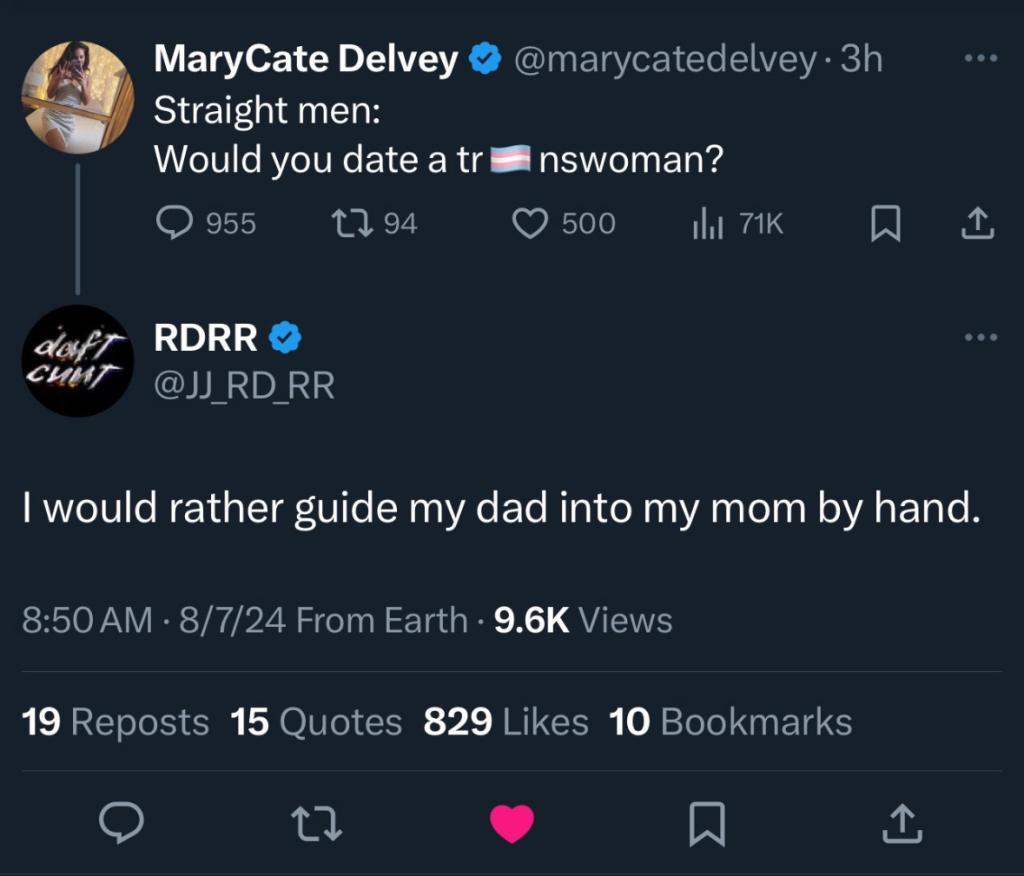Share MaryCate Delvey's post
Viewport: 1024px width, 876px height.
(x=977, y=224)
